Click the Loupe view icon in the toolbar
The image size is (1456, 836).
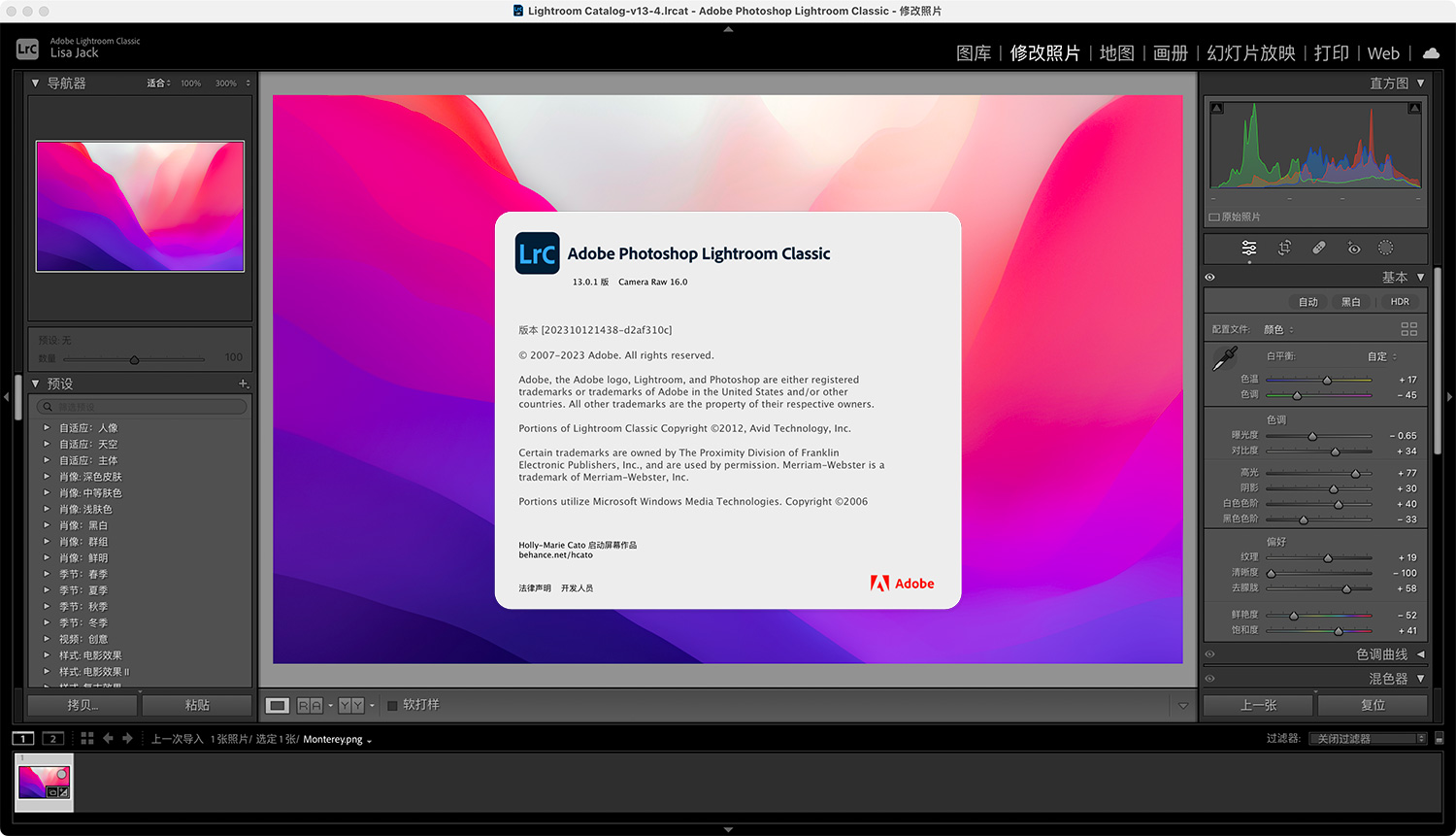277,704
